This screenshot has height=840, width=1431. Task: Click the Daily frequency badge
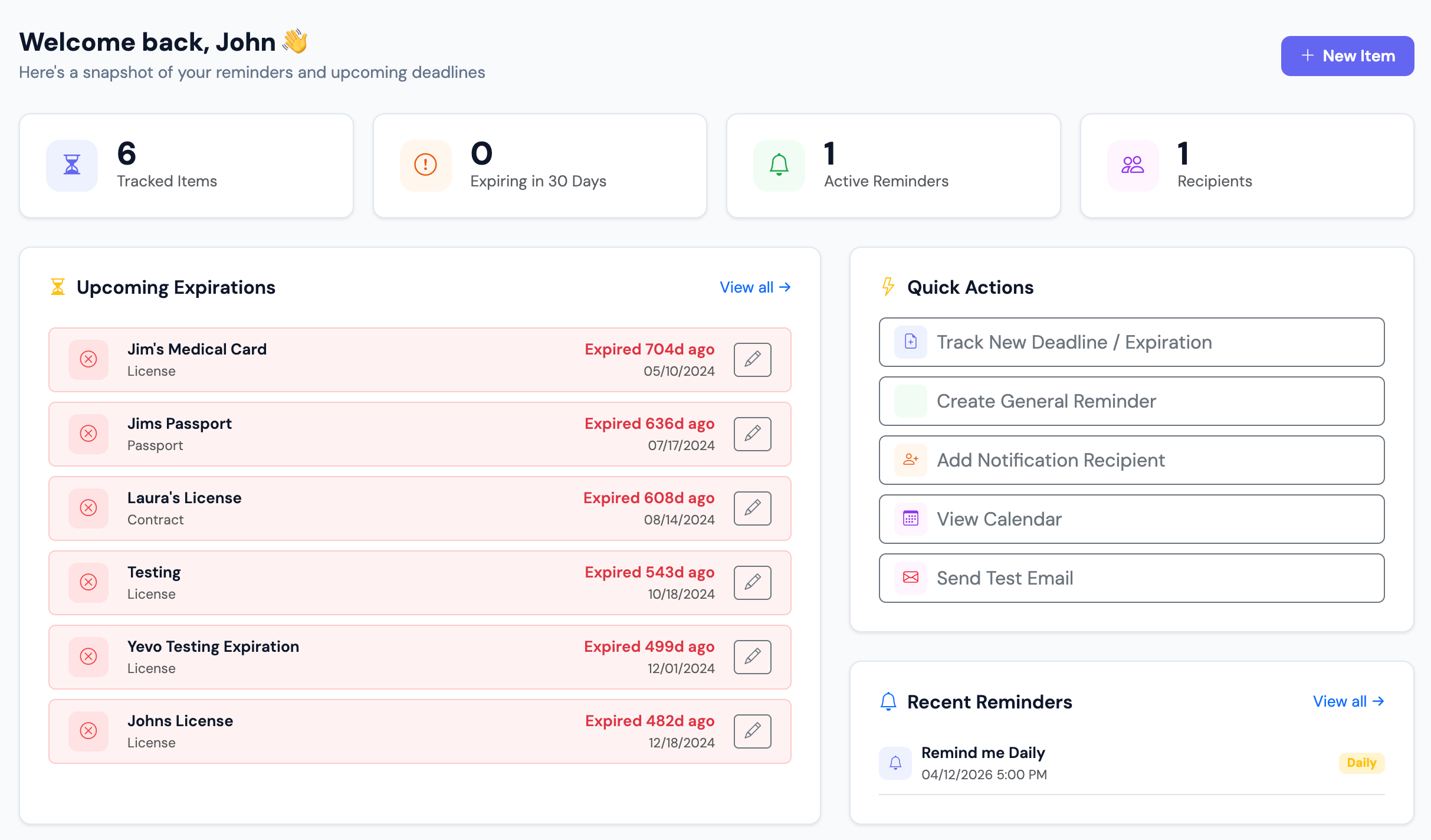point(1361,763)
